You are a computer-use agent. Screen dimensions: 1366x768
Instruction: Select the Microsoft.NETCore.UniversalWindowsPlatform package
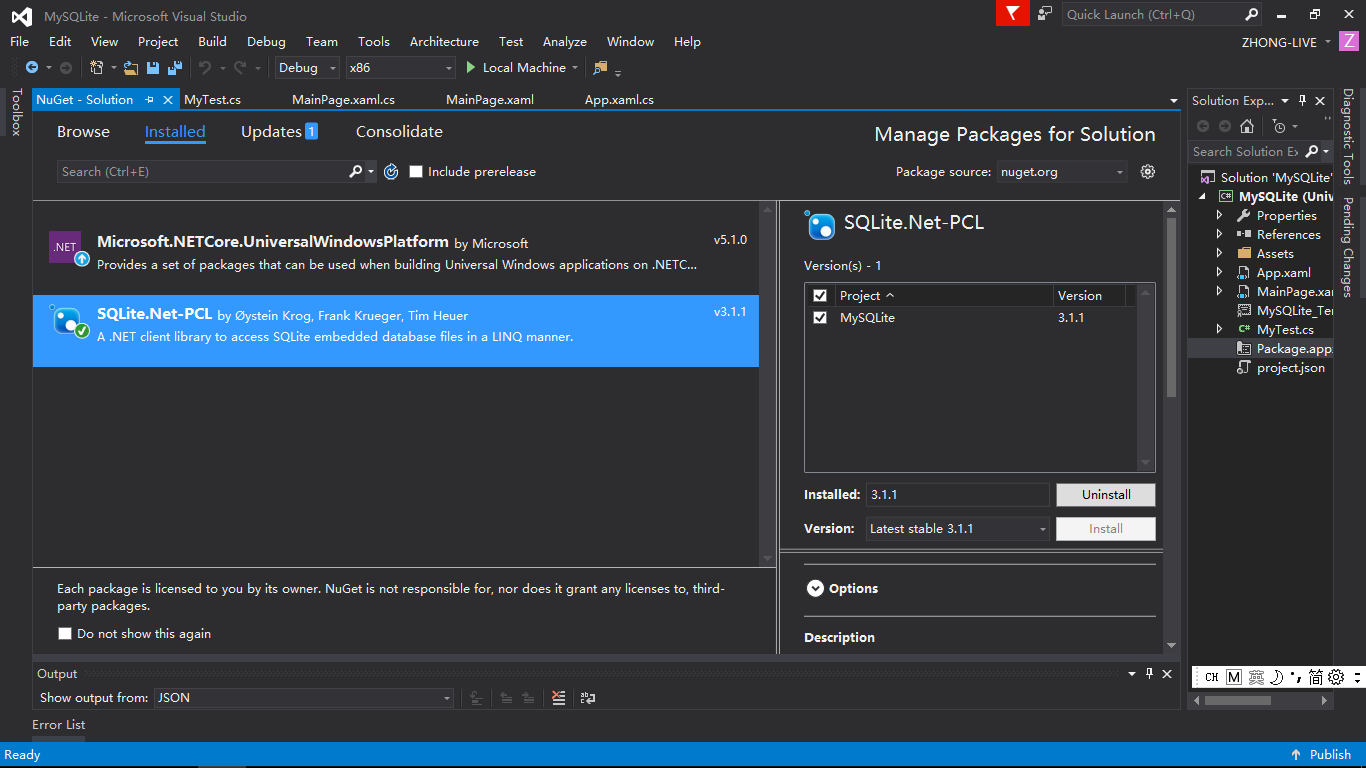coord(396,252)
